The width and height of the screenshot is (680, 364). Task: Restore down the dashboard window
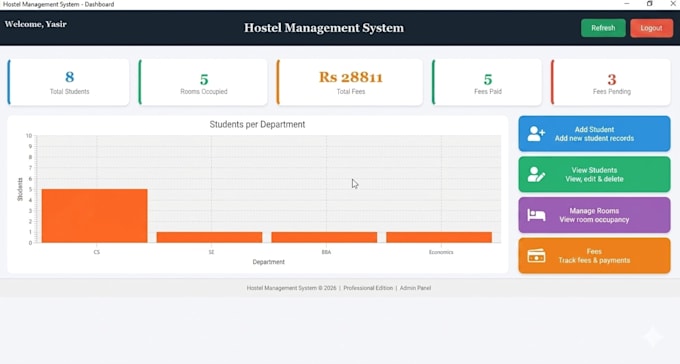[x=650, y=4]
